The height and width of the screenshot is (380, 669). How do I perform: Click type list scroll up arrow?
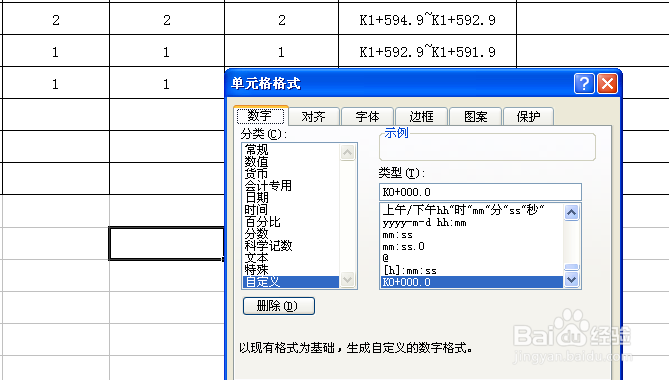click(x=571, y=212)
